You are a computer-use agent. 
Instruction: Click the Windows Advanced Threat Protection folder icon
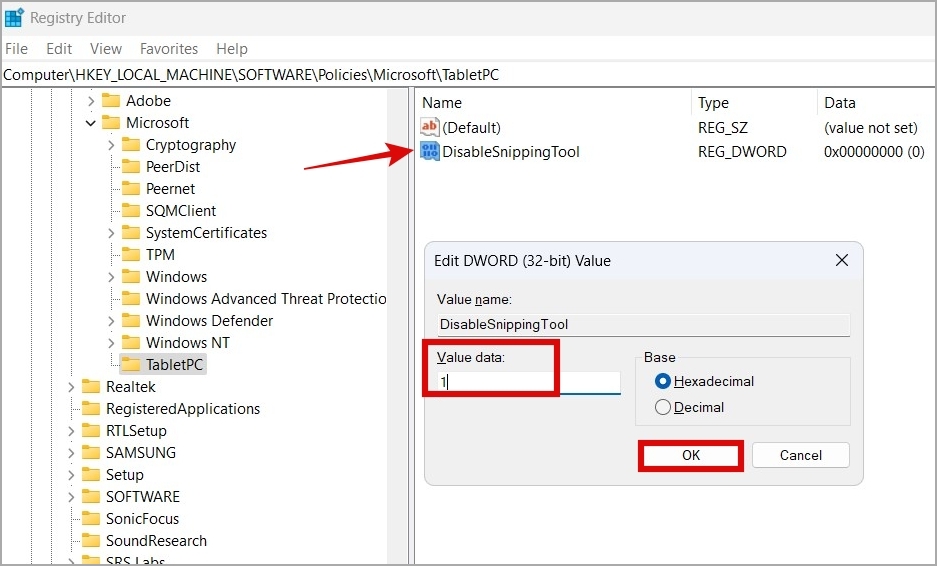(130, 298)
